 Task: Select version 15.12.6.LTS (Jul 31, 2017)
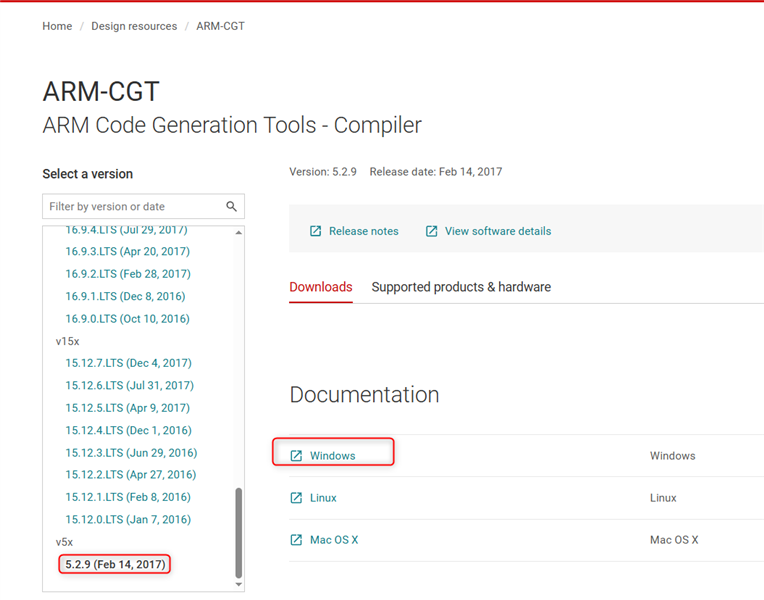[130, 385]
